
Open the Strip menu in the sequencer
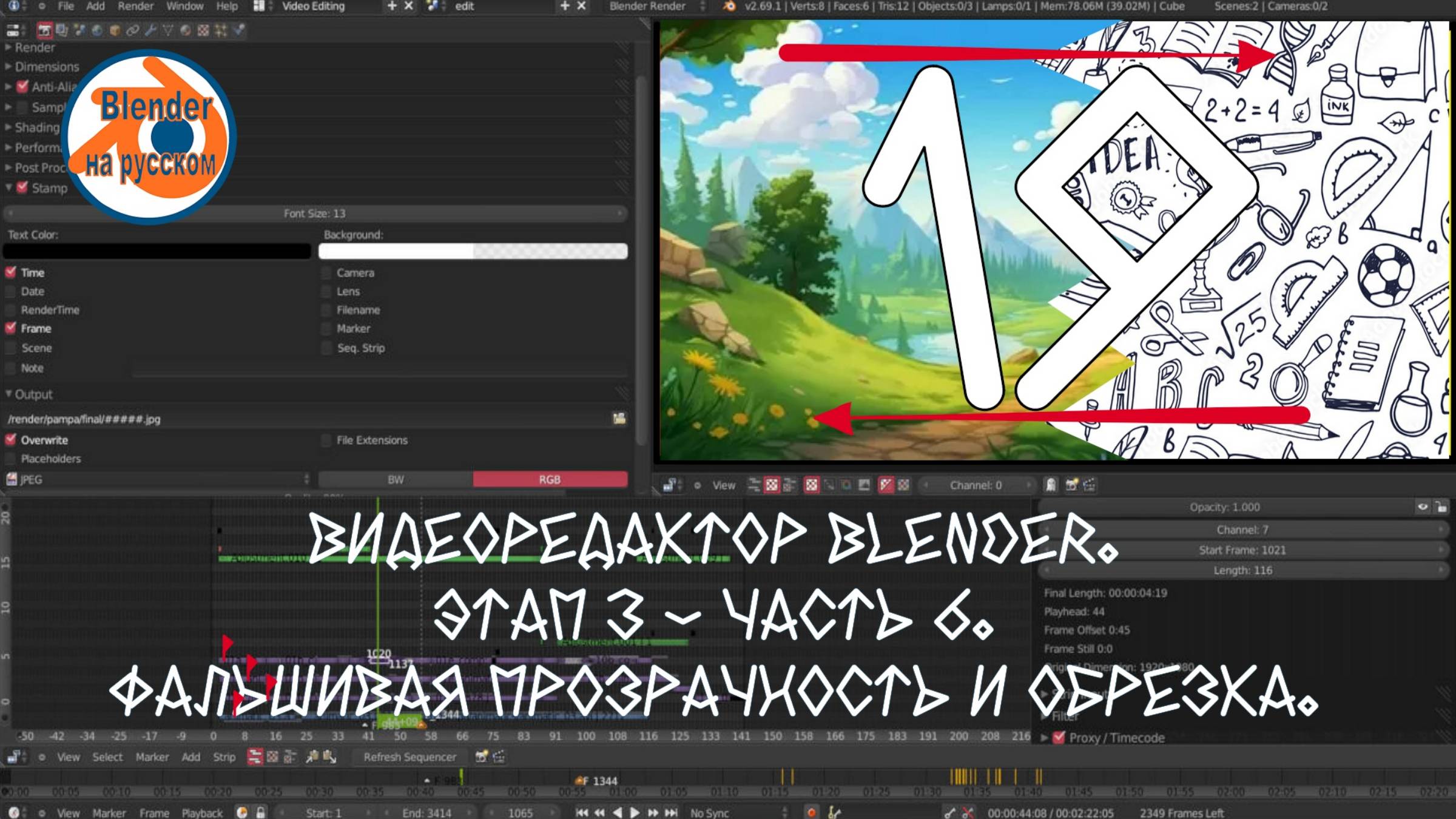tap(224, 757)
